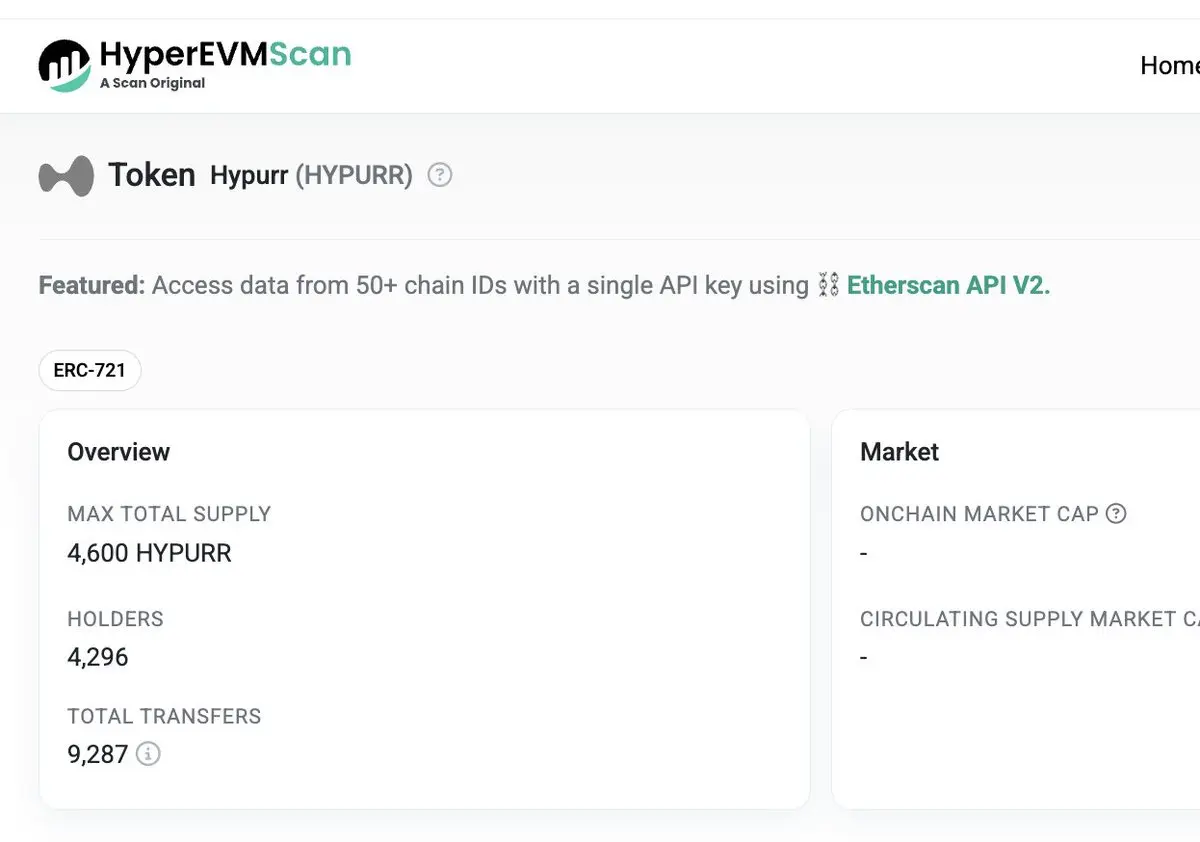Click info icon next to 9,287 transfers

click(148, 753)
